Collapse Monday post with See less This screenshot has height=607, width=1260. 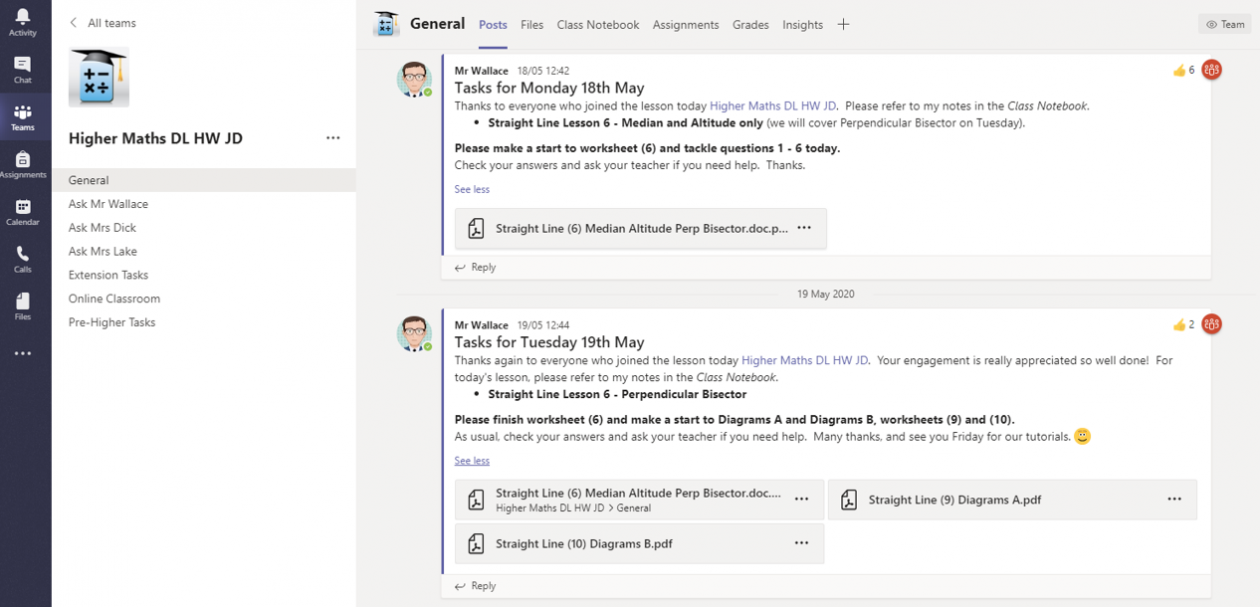pos(472,189)
